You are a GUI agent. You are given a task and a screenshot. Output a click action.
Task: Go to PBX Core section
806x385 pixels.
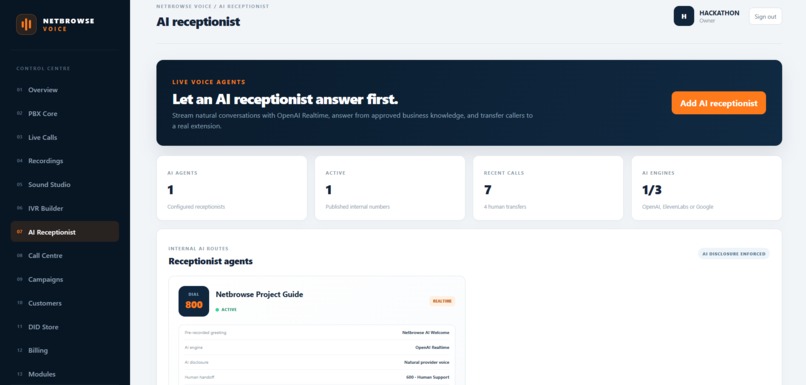click(65, 114)
